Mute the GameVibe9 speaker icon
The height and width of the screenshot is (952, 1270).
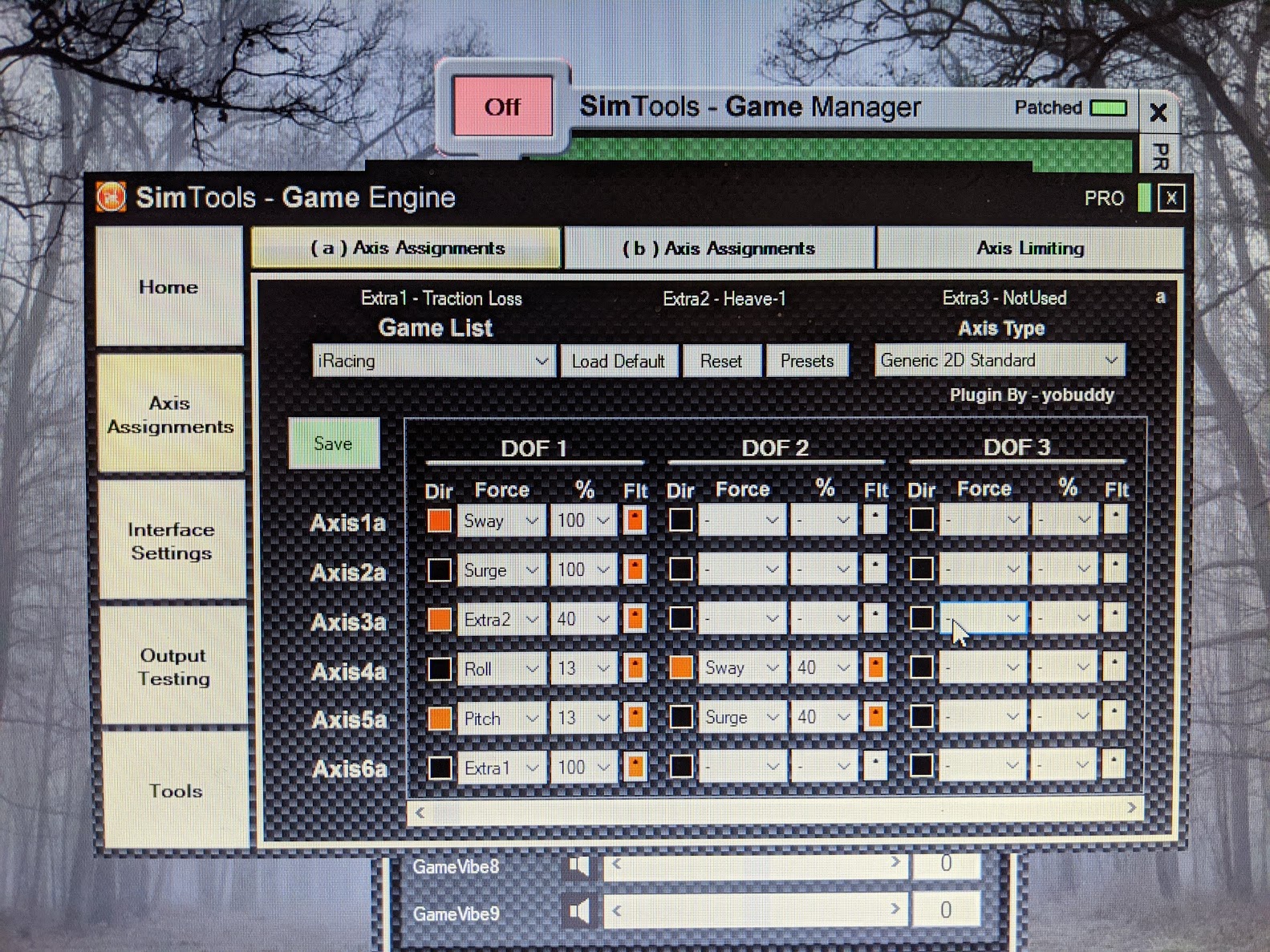(579, 912)
